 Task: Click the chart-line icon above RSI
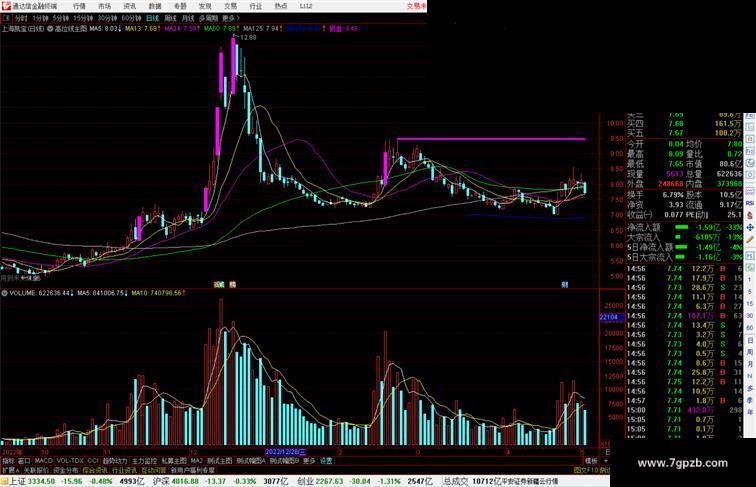[x=750, y=190]
